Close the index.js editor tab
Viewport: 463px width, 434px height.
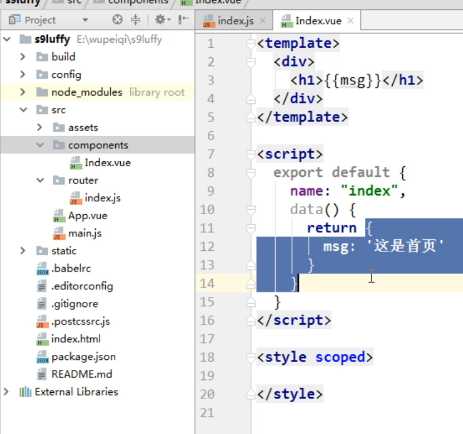coord(263,21)
